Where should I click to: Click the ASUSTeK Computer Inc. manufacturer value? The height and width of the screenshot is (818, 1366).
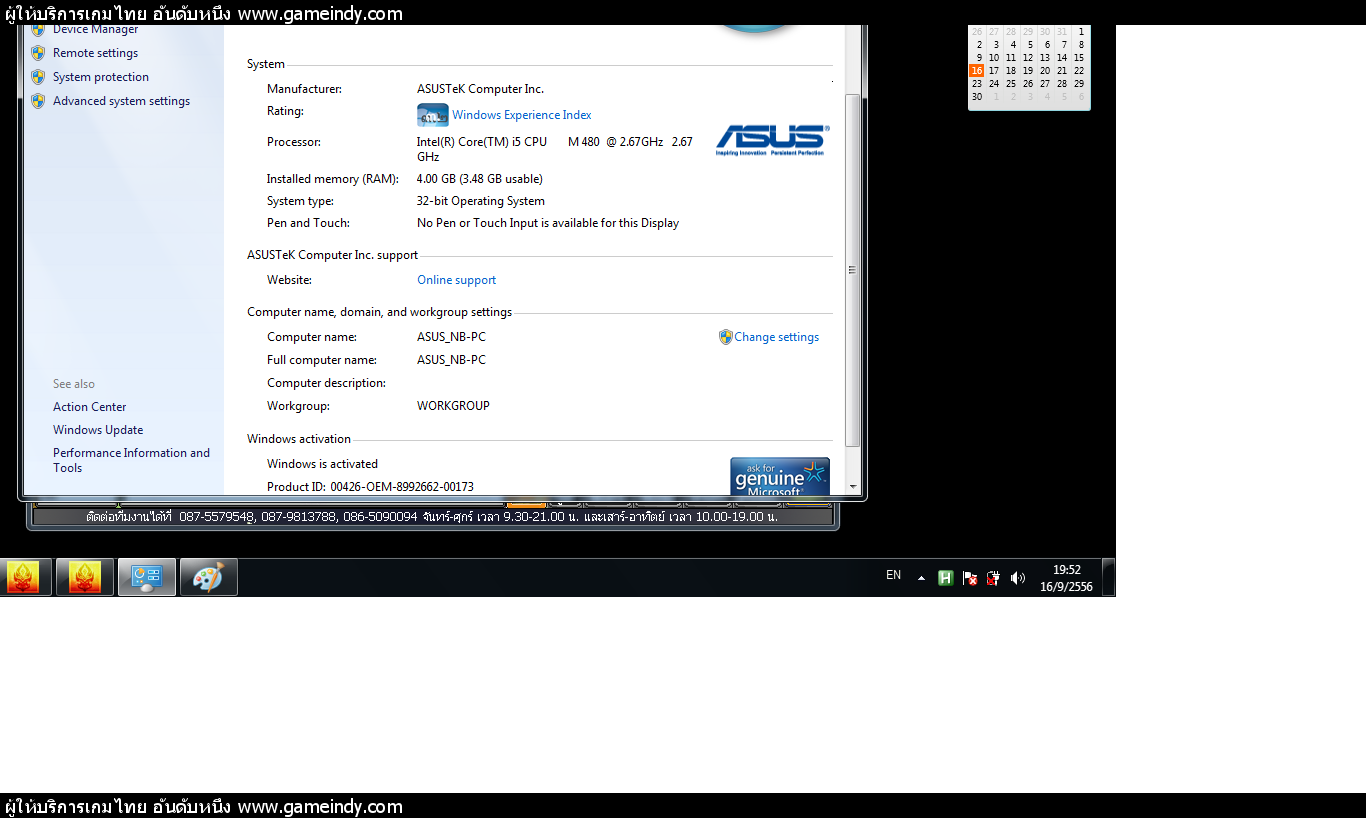[x=480, y=89]
